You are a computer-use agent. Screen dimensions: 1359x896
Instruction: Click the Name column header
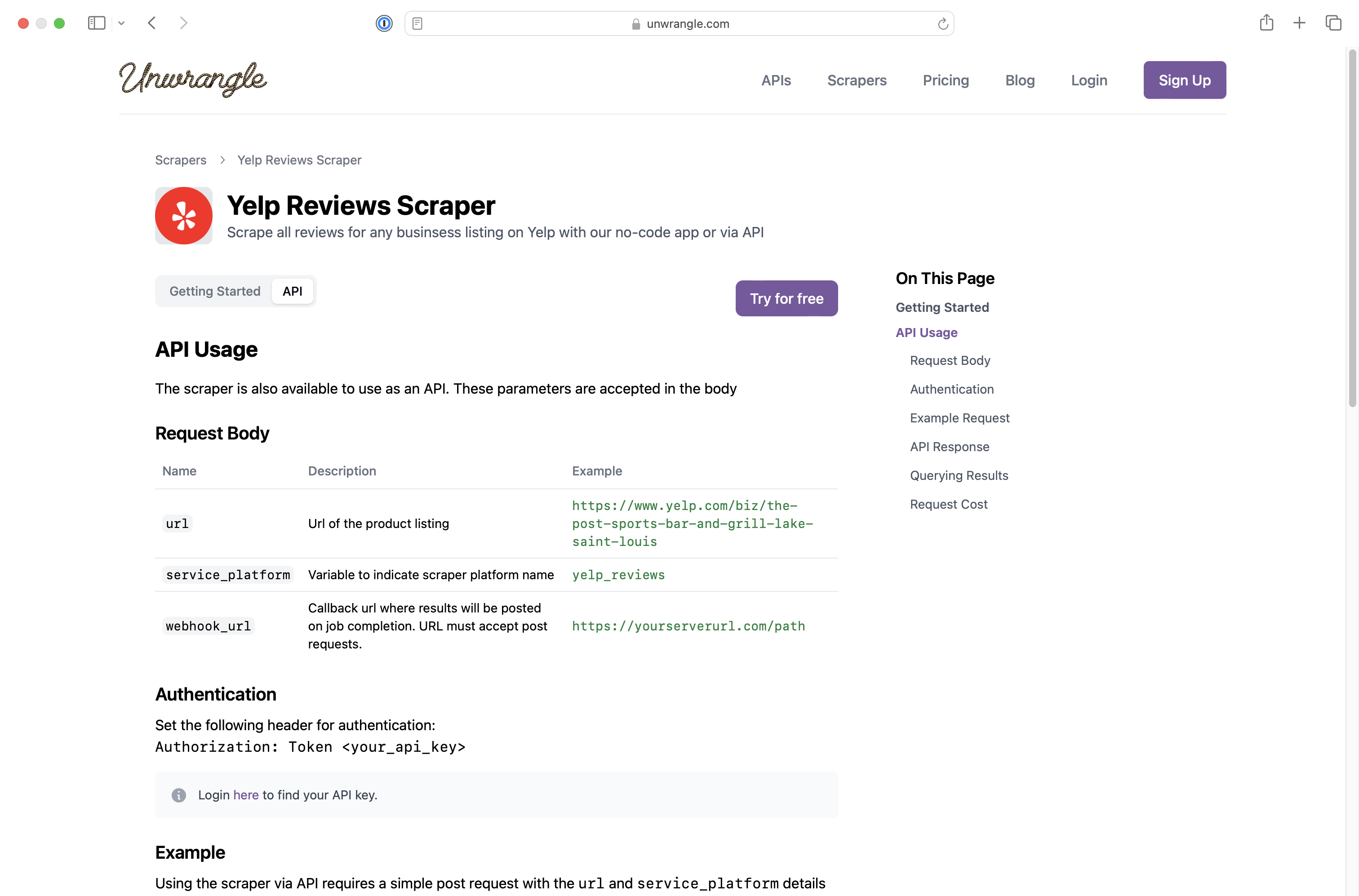point(179,471)
